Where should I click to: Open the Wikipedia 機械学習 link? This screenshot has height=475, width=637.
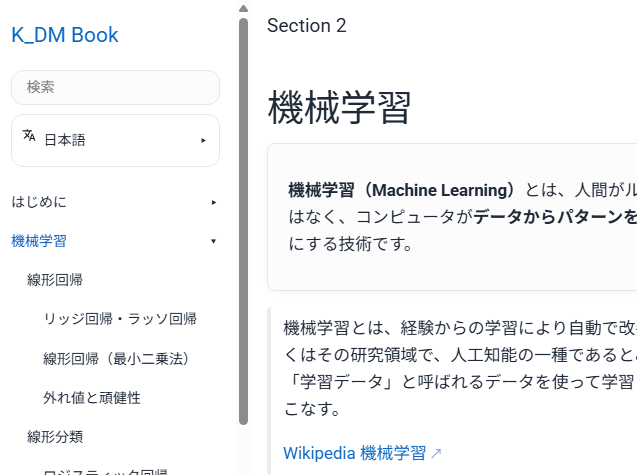click(x=354, y=453)
